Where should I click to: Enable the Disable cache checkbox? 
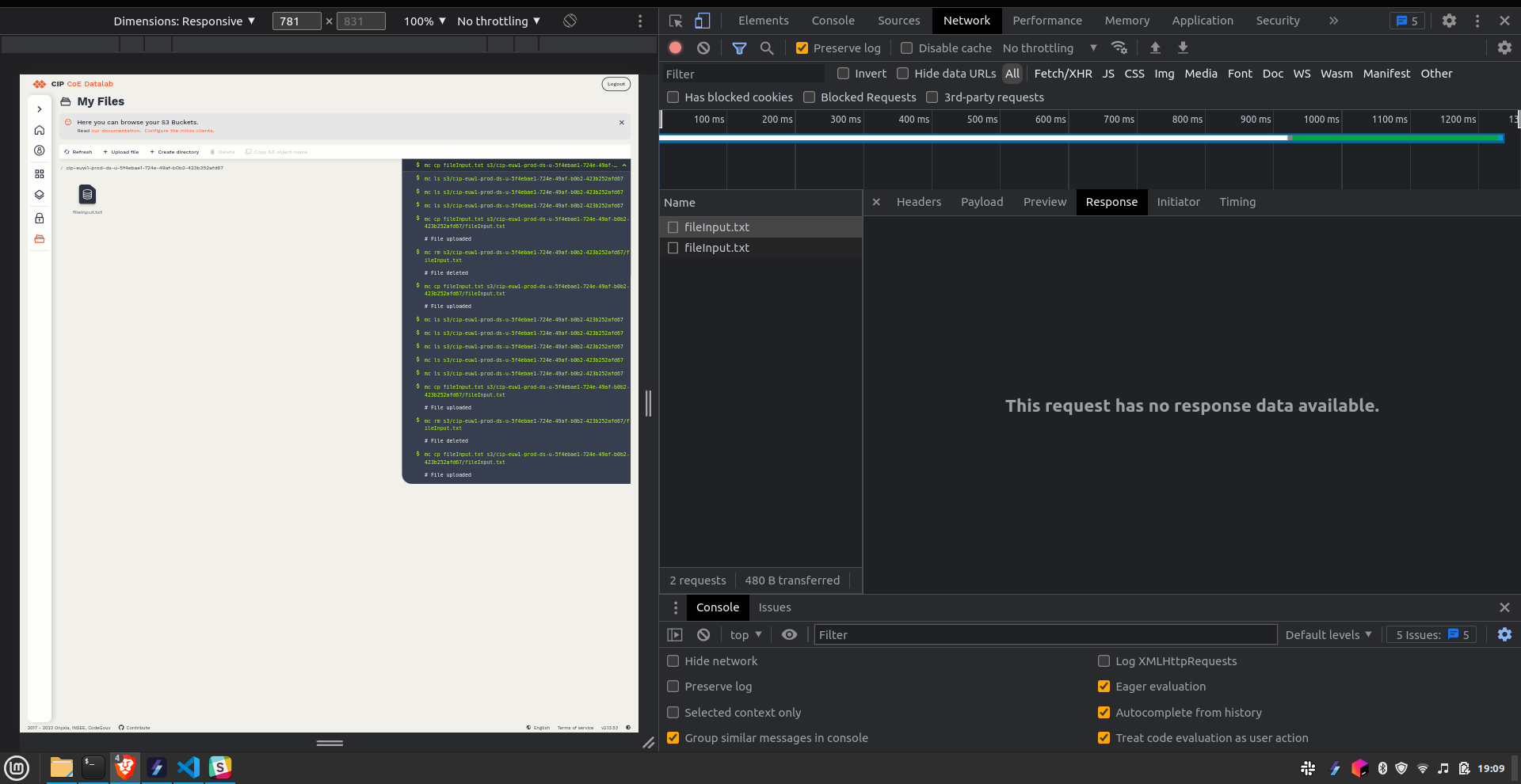[x=906, y=48]
